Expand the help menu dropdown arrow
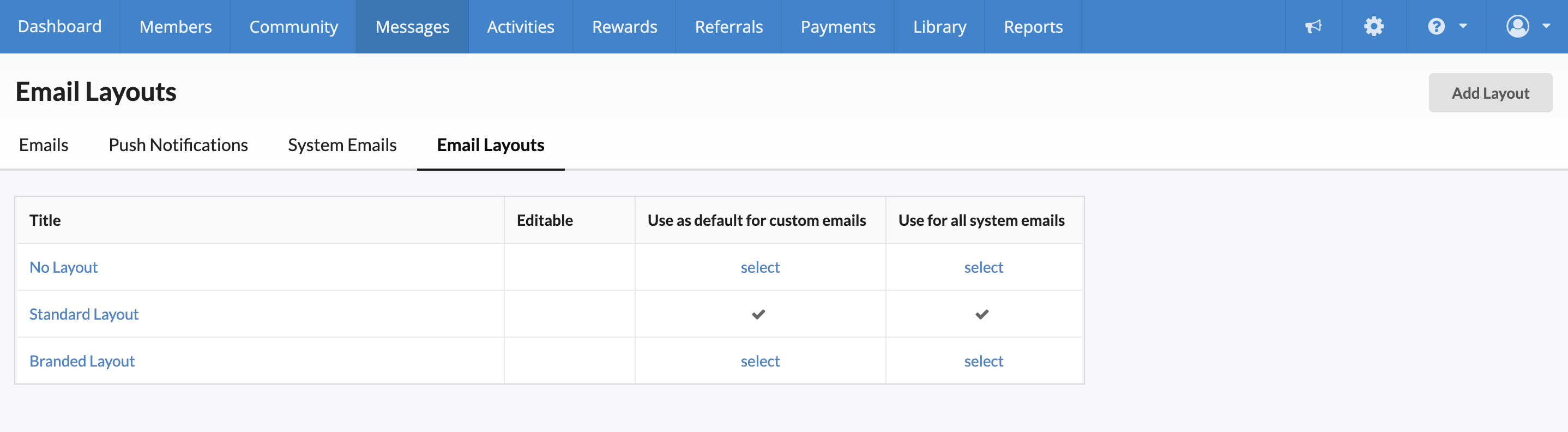The width and height of the screenshot is (1568, 432). [x=1463, y=27]
